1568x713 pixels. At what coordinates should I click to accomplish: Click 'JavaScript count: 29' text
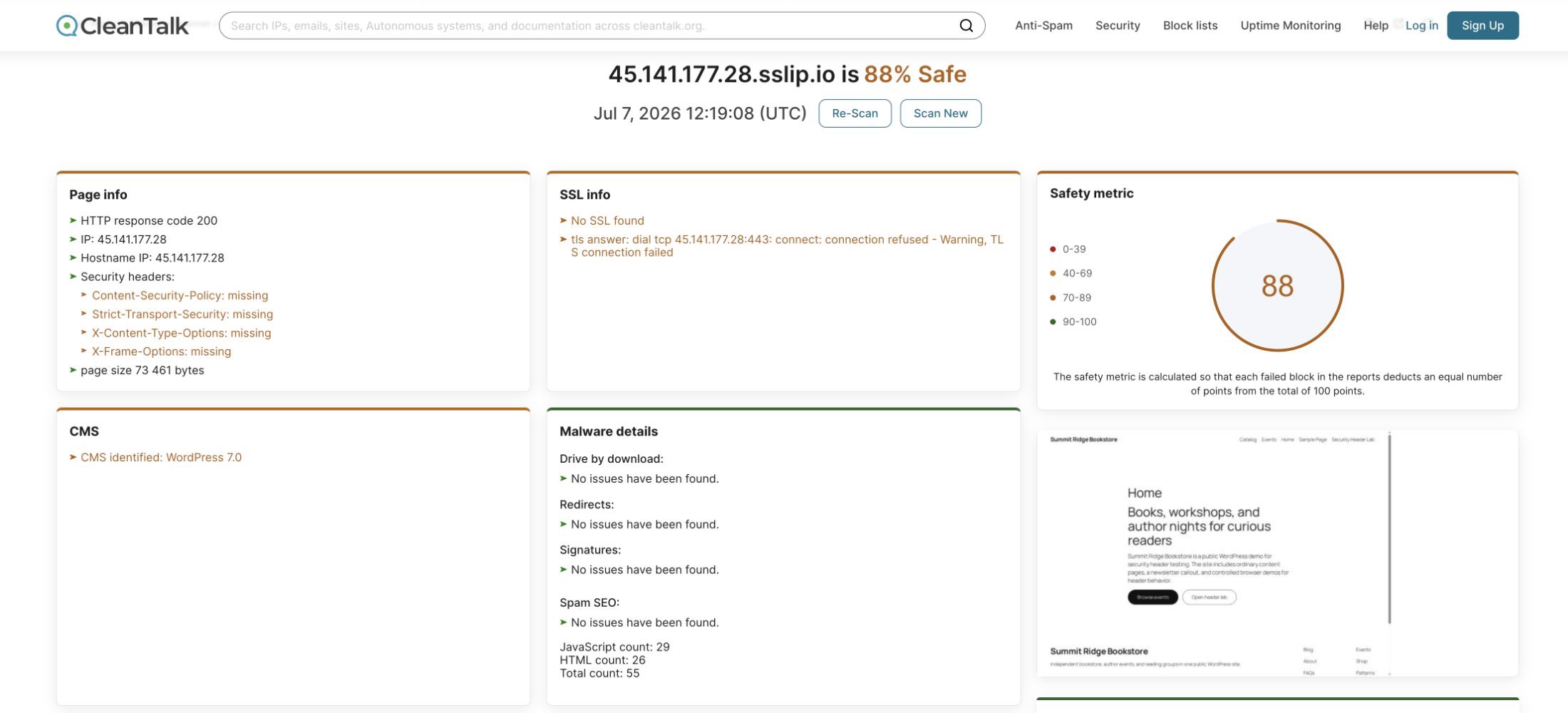point(614,647)
